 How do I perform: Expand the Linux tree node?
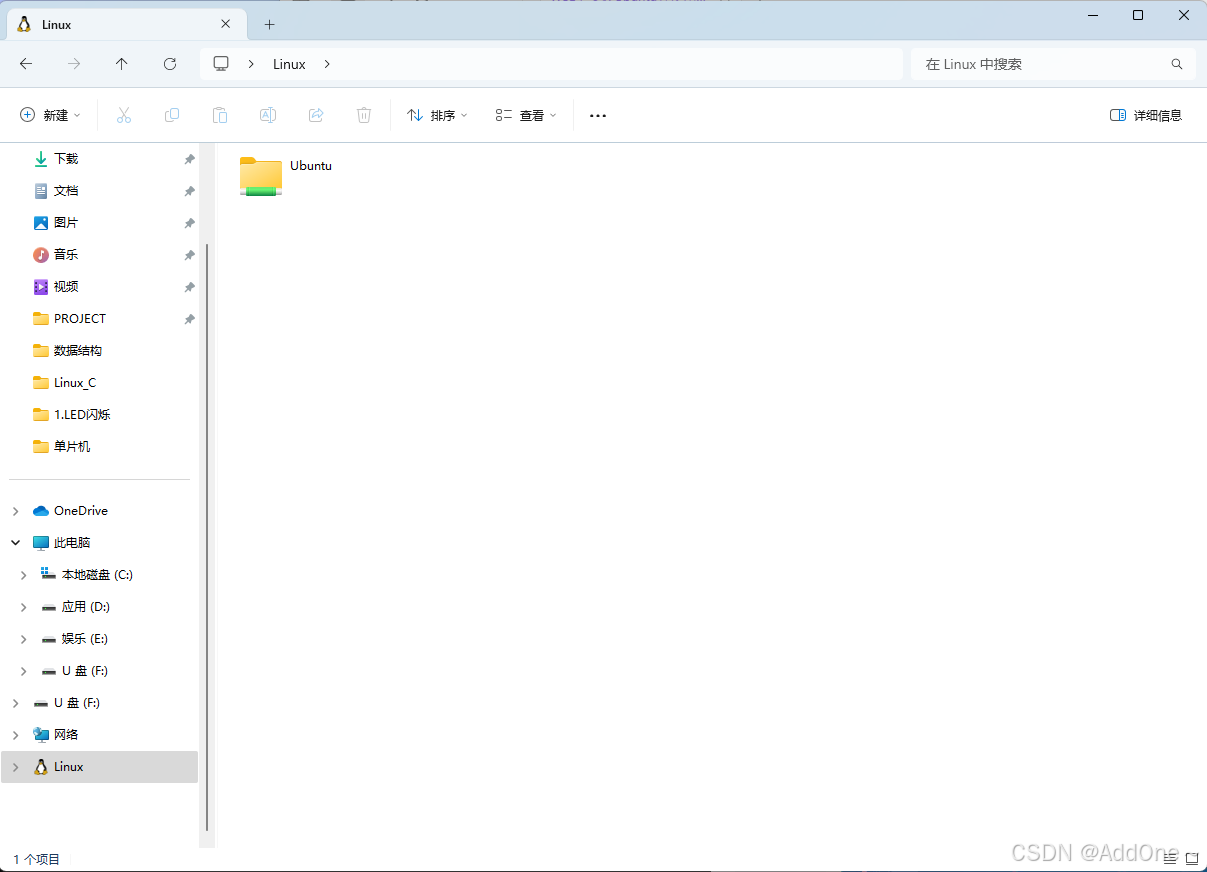coord(15,767)
